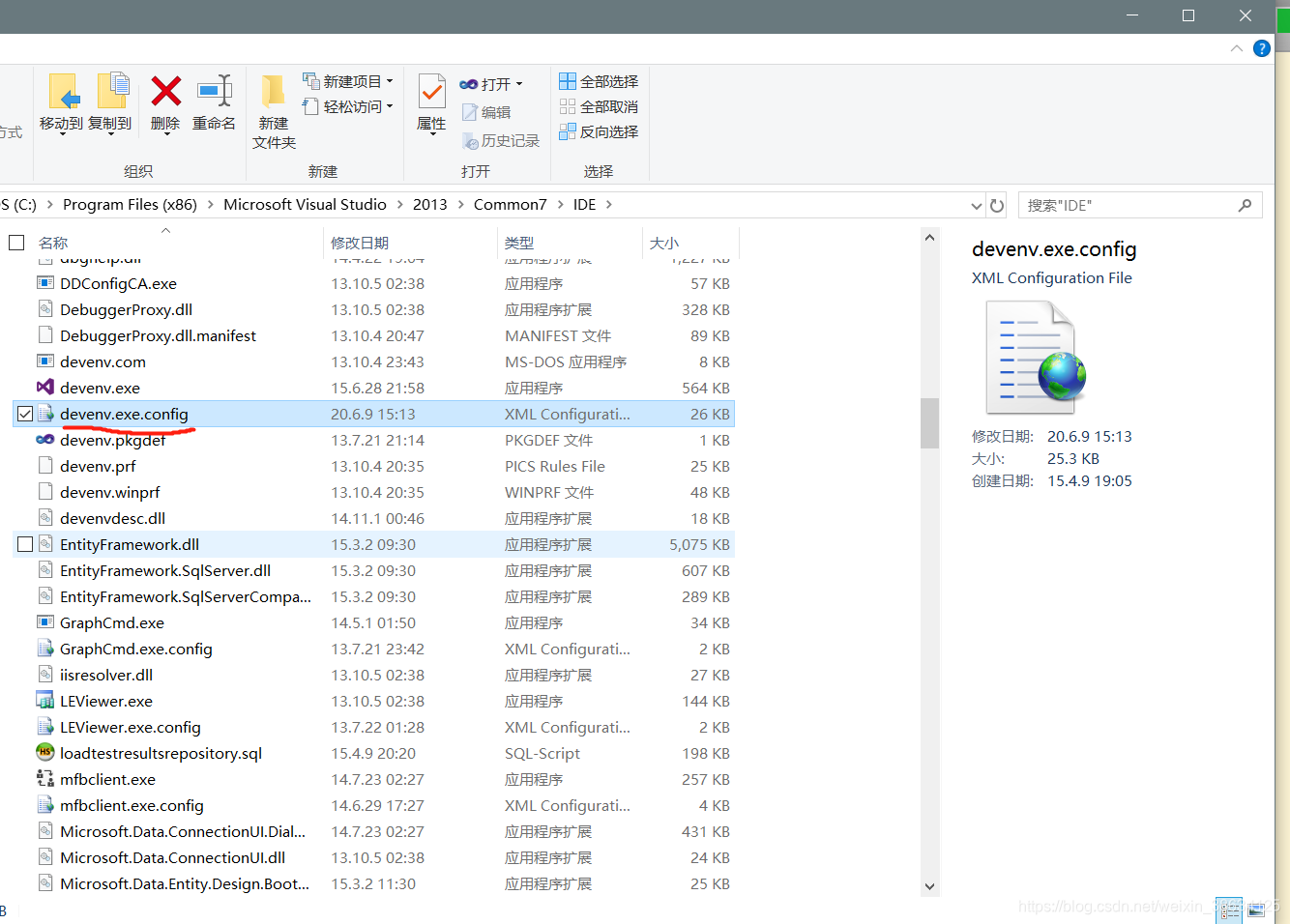Select the mfbclient.exe file icon
Image resolution: width=1290 pixels, height=924 pixels.
coord(45,779)
